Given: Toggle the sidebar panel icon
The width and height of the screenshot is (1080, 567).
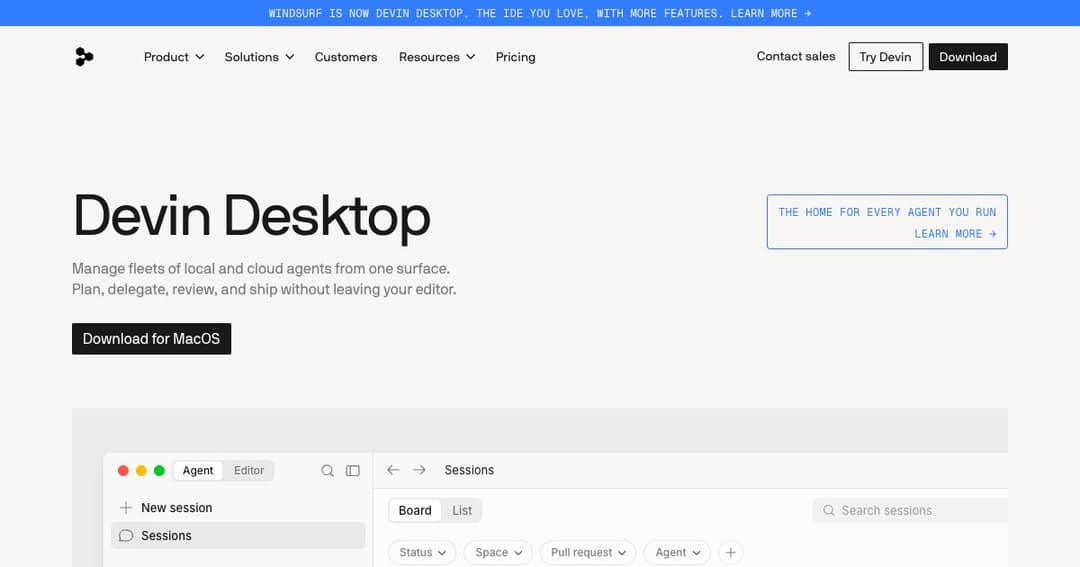Looking at the screenshot, I should [x=353, y=471].
